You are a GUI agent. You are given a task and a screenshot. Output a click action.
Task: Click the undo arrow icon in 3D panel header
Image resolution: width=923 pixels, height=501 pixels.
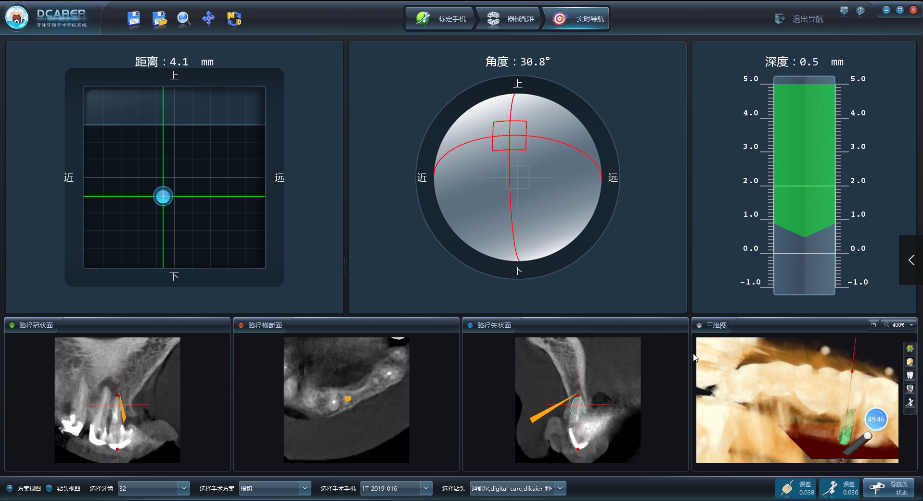point(874,325)
